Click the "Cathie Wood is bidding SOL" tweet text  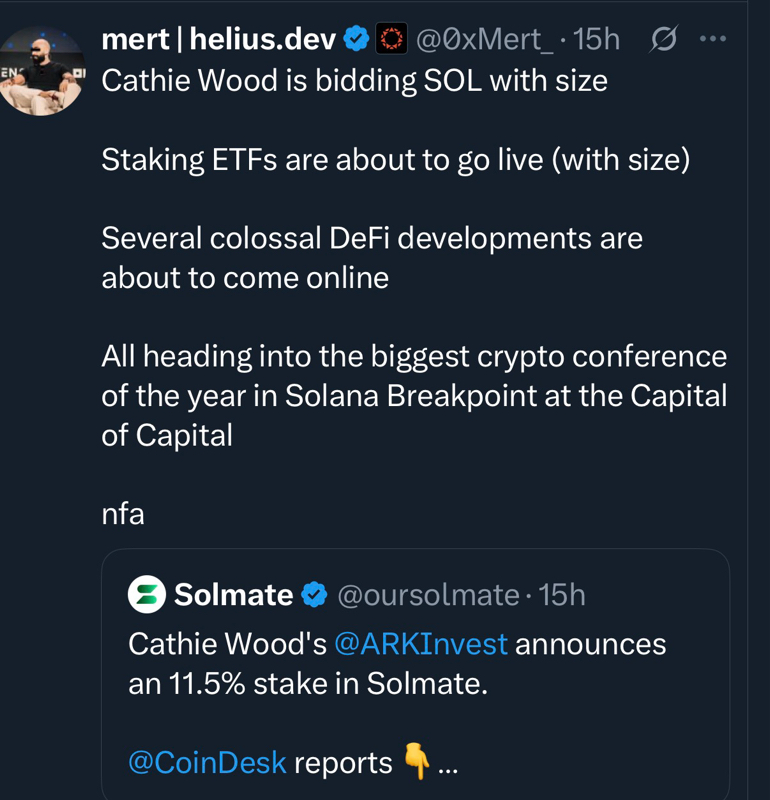[x=354, y=81]
